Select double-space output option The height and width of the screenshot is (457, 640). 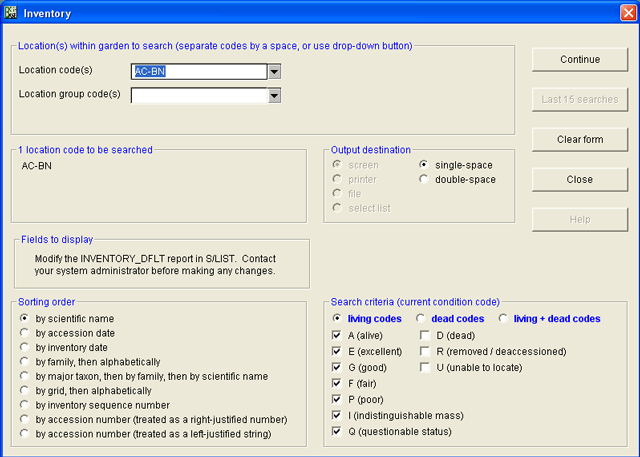pos(424,179)
